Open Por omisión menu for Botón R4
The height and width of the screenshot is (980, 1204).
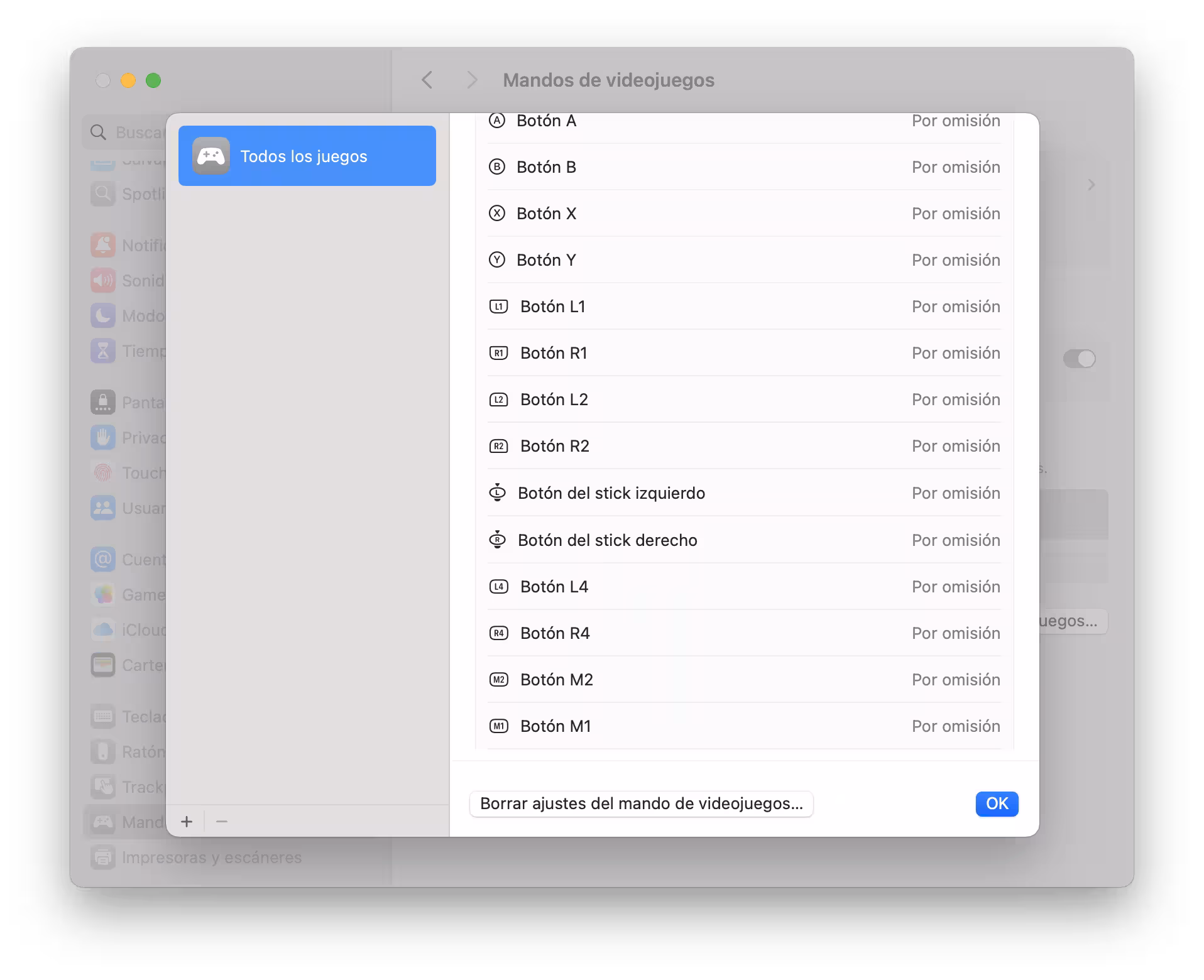click(956, 633)
